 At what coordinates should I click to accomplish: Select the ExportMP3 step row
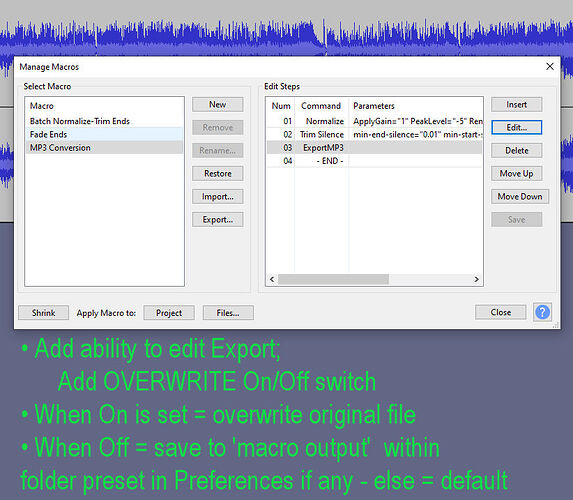375,148
